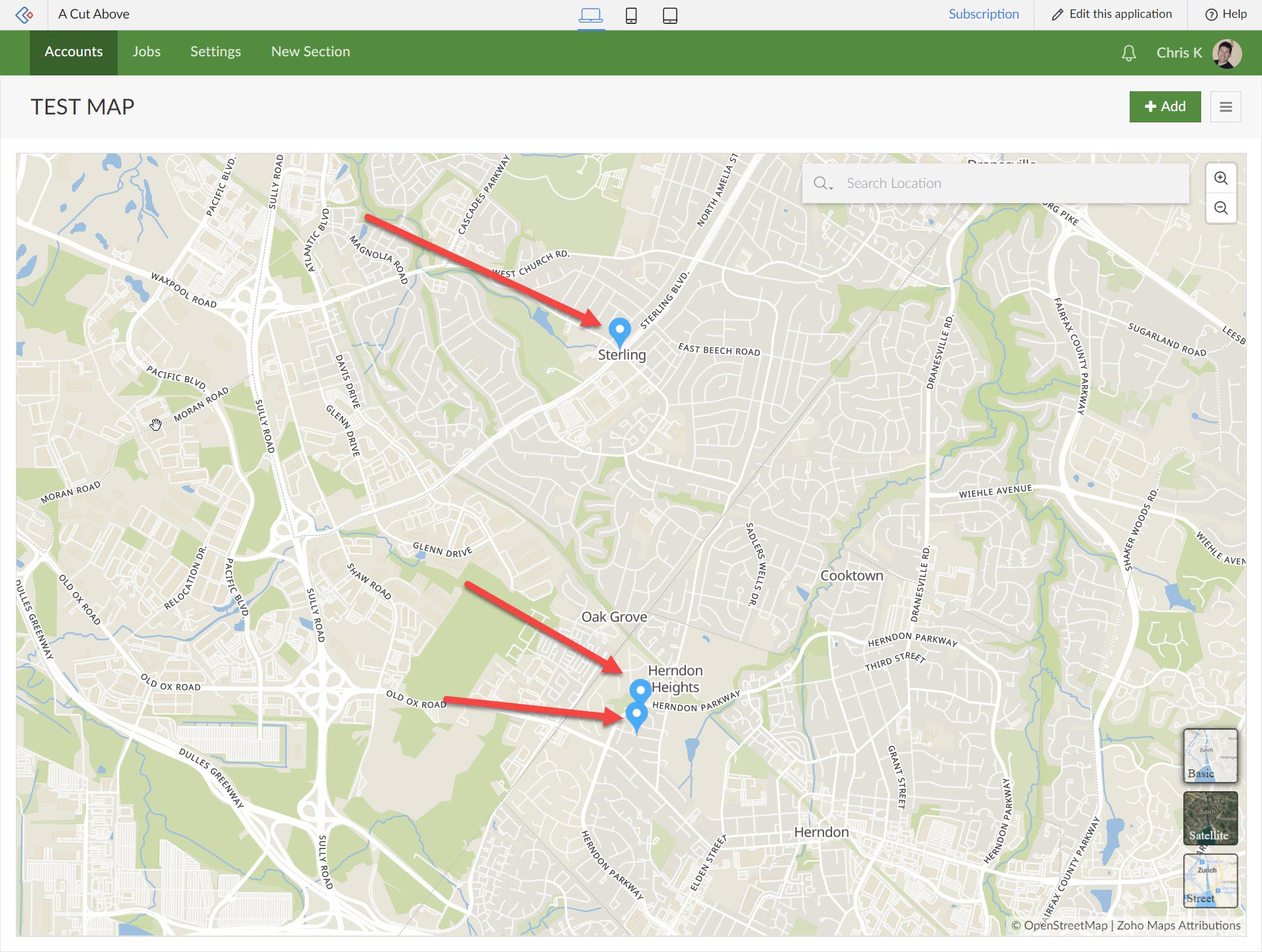Open the Accounts tab

[x=73, y=52]
